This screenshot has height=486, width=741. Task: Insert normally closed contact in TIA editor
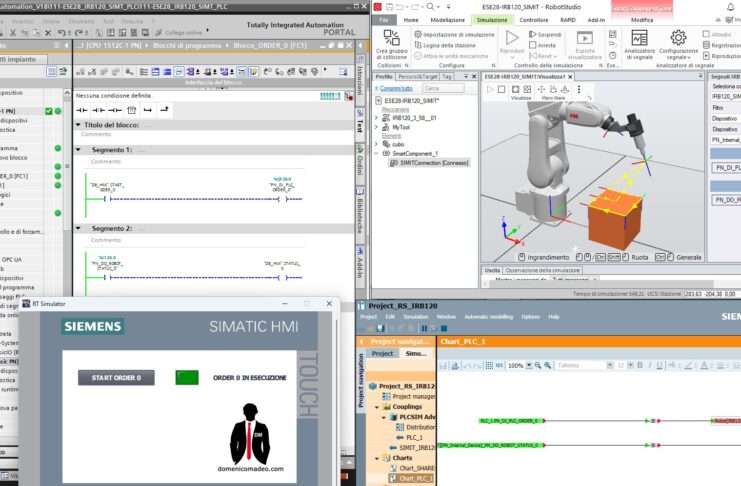pos(99,110)
